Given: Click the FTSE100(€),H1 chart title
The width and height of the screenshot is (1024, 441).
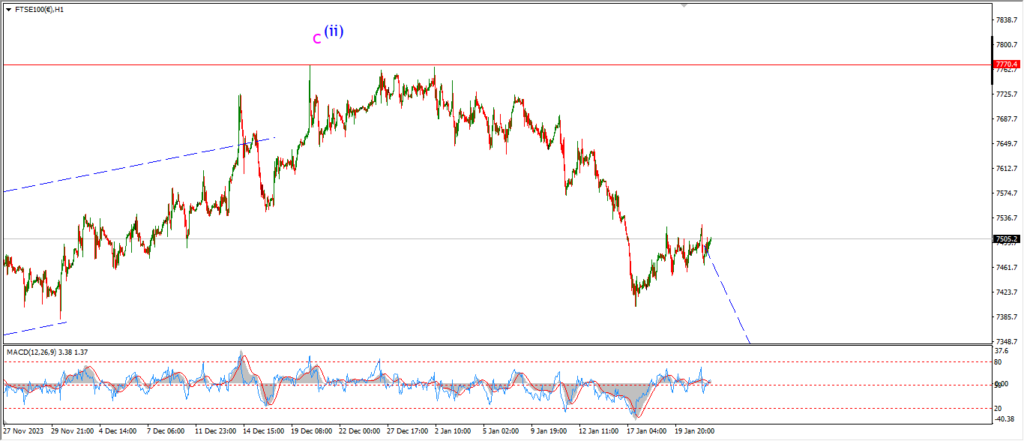Looking at the screenshot, I should coord(43,9).
